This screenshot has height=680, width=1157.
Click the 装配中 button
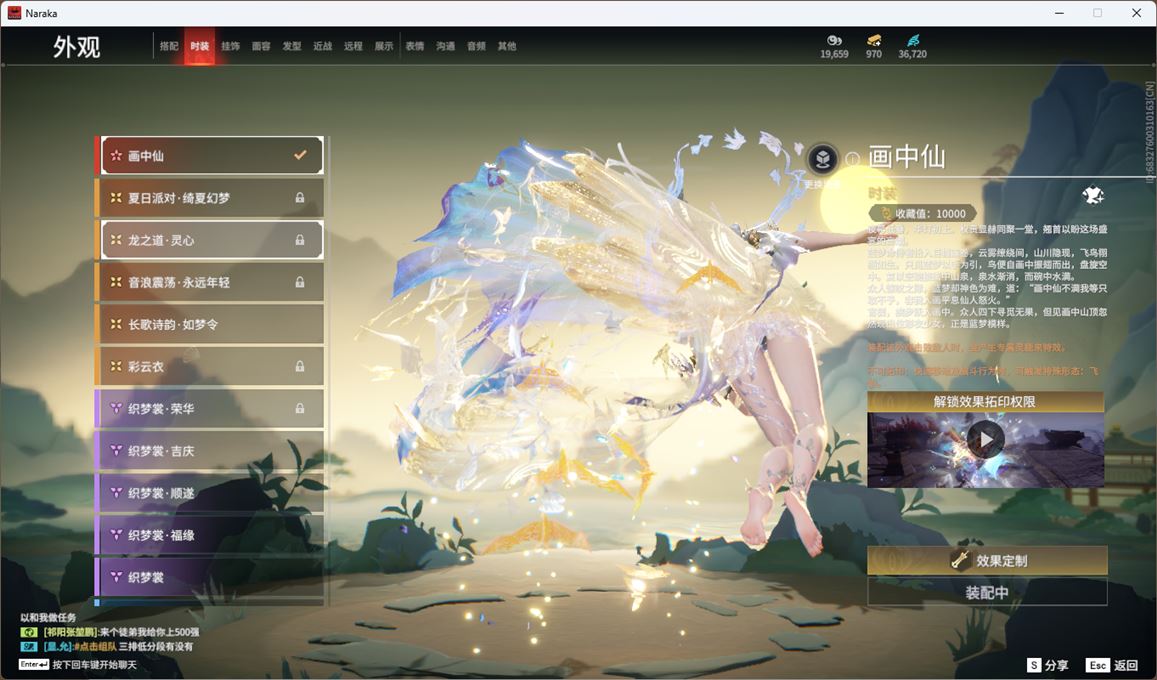point(987,592)
